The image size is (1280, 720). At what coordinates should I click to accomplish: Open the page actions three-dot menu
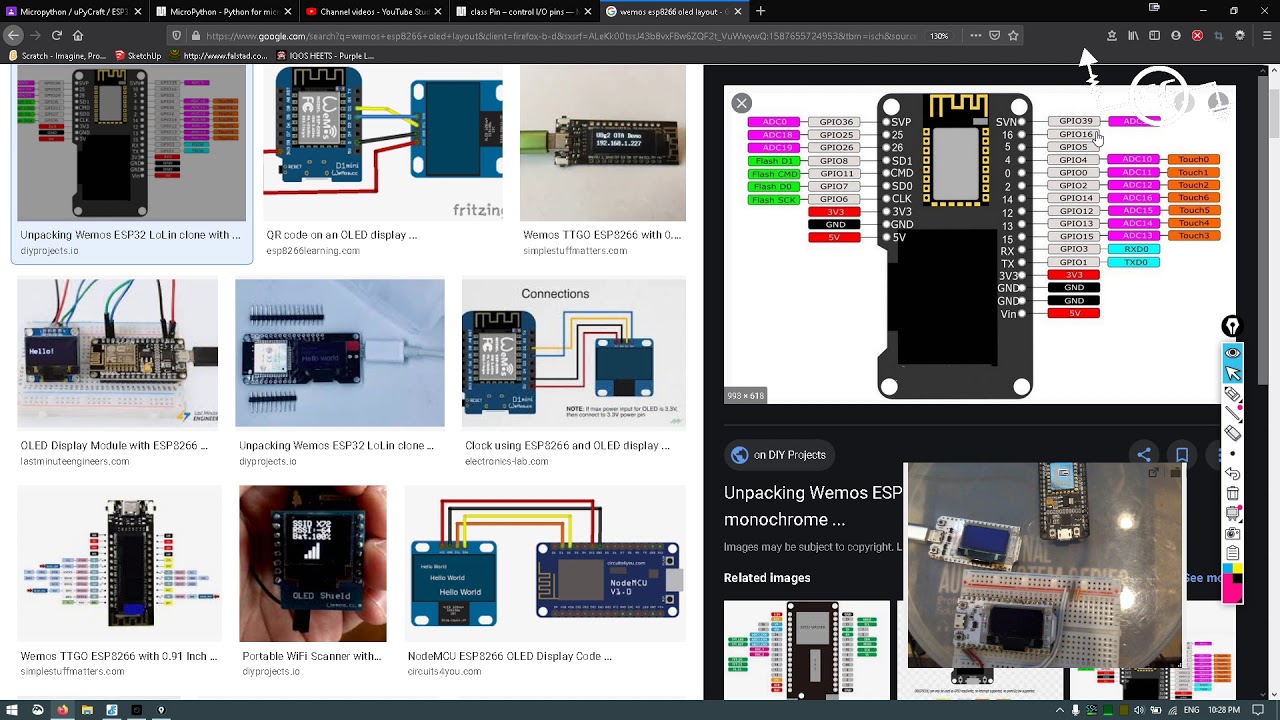click(975, 36)
